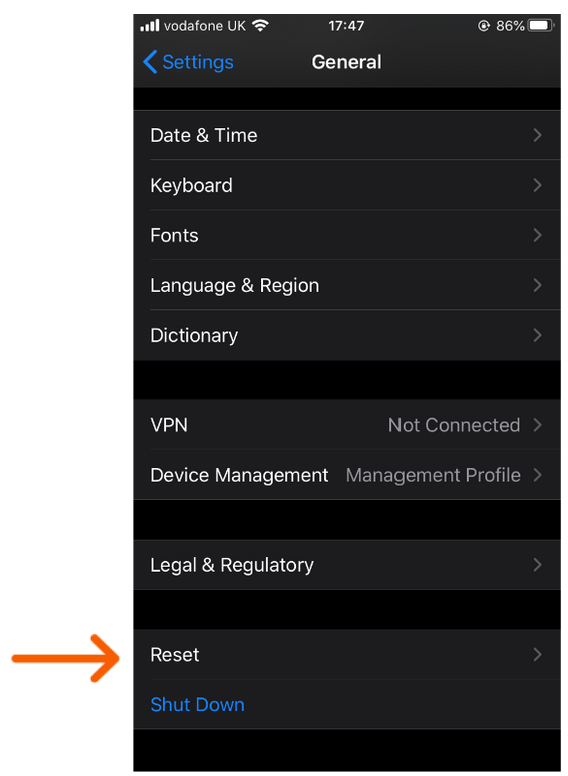Tap the orientation lock icon in status bar
The image size is (568, 776).
click(x=483, y=26)
